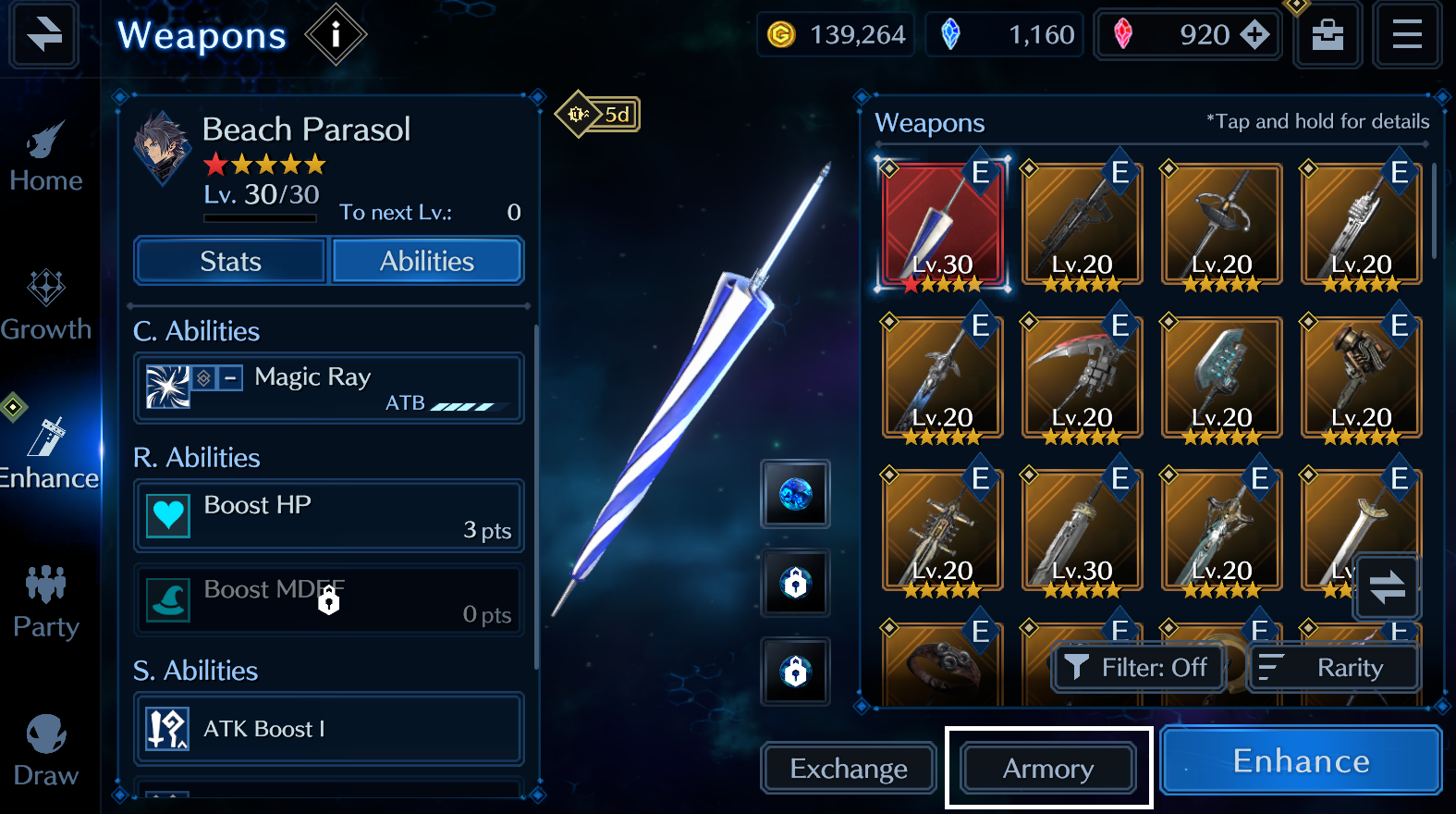Expand the Magic Ray ability entry

(x=329, y=388)
